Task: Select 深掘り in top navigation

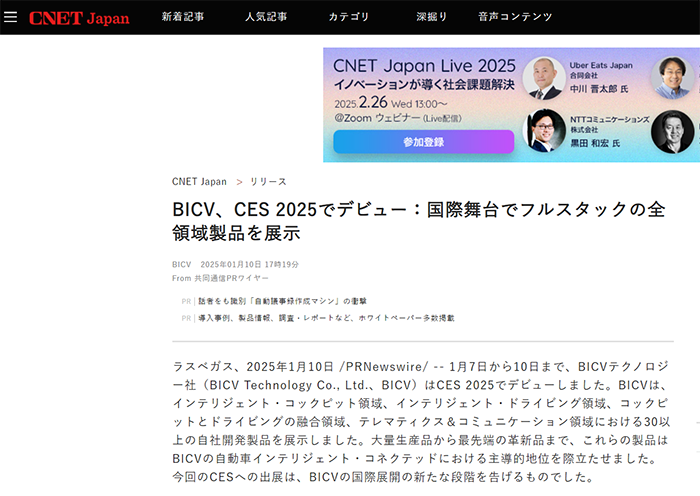Action: pyautogui.click(x=432, y=17)
